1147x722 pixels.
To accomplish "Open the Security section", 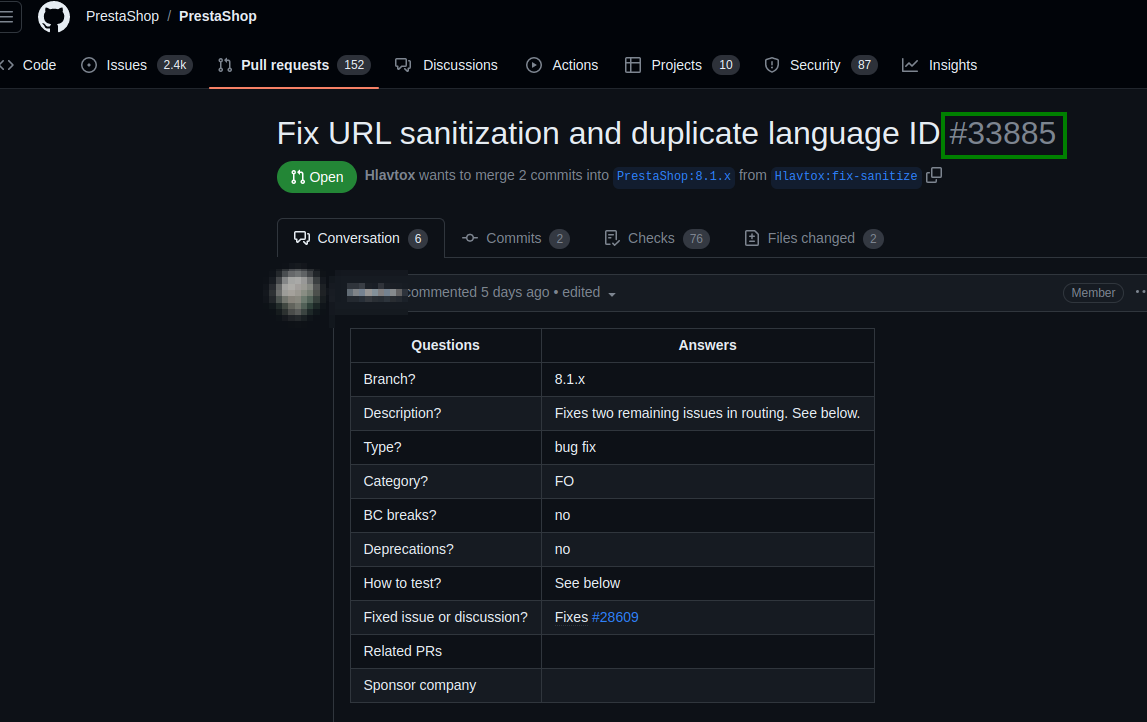I will tap(820, 65).
